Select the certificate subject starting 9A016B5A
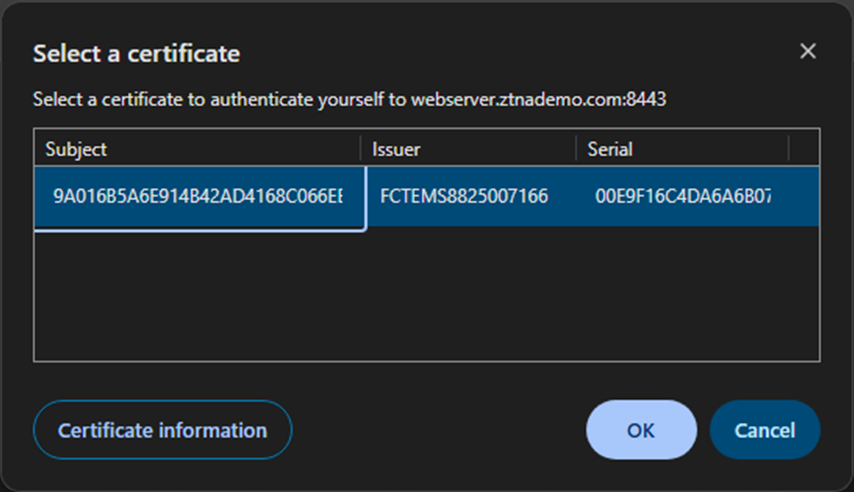This screenshot has width=854, height=492. point(197,196)
